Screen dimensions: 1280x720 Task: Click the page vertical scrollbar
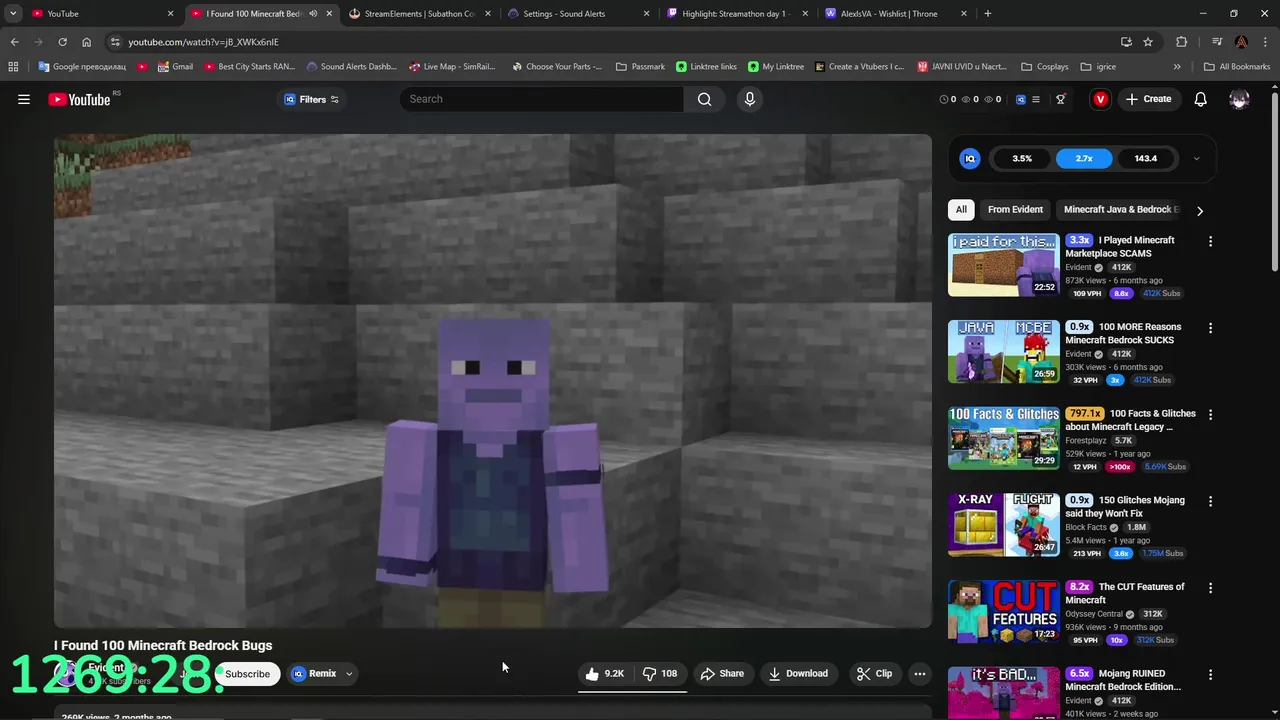click(x=1274, y=180)
